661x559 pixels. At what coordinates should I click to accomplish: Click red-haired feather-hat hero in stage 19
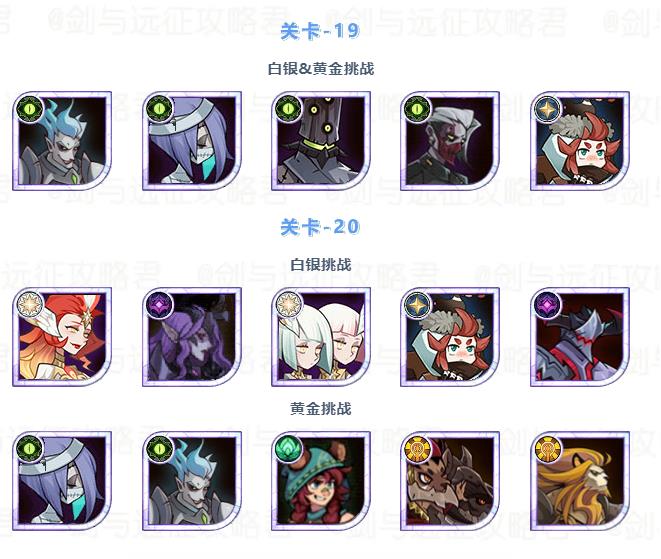pyautogui.click(x=580, y=141)
